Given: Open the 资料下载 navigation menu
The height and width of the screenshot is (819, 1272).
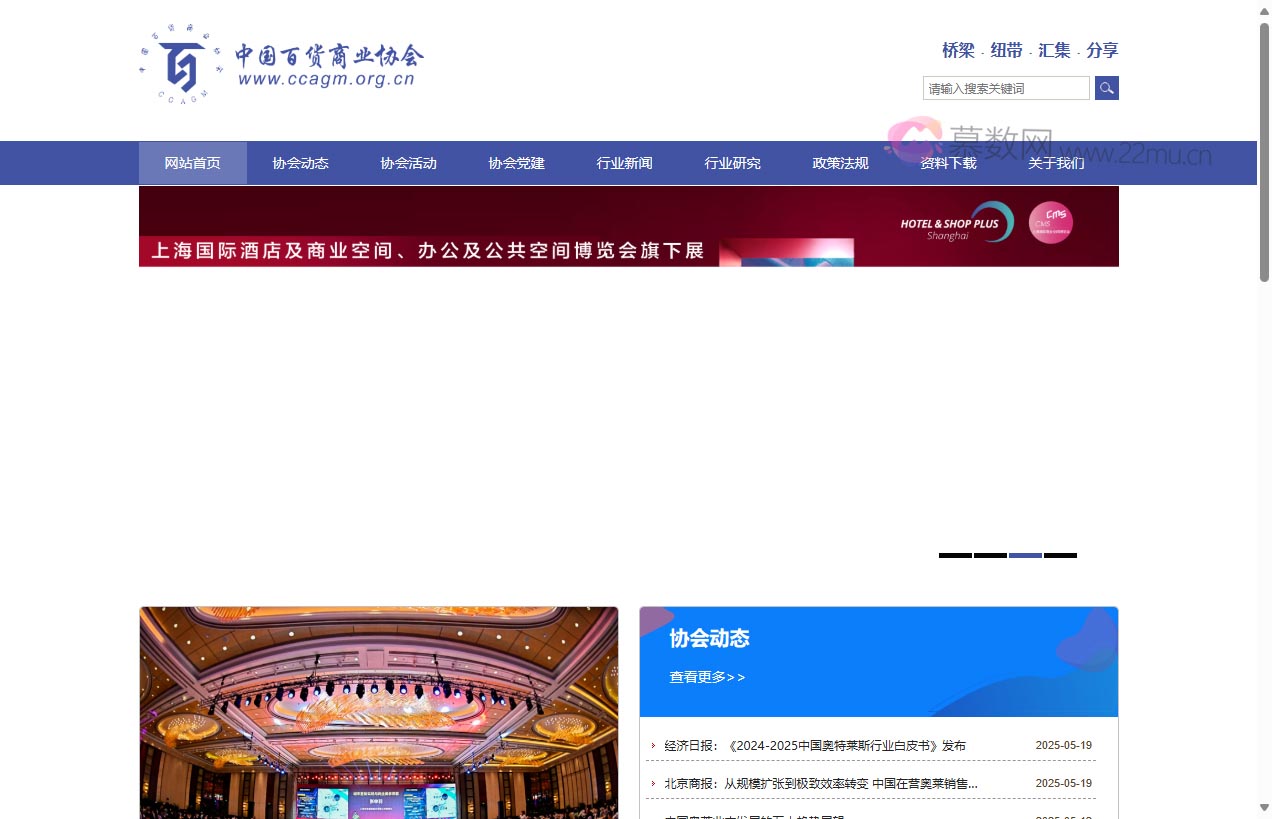Looking at the screenshot, I should (948, 163).
